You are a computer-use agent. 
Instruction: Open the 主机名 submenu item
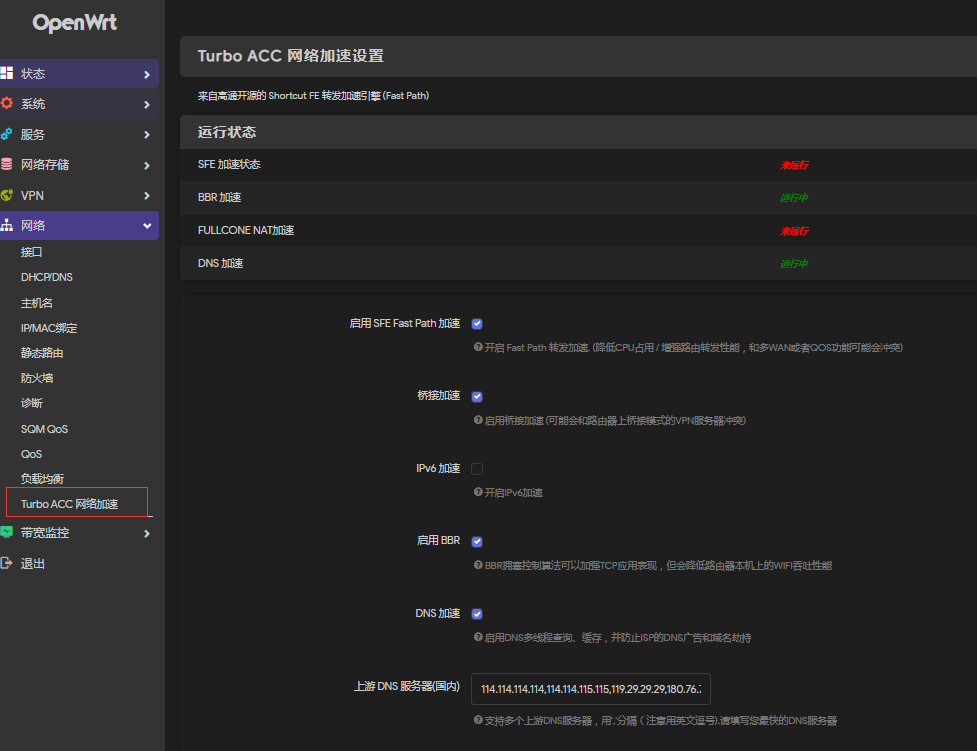(x=37, y=303)
